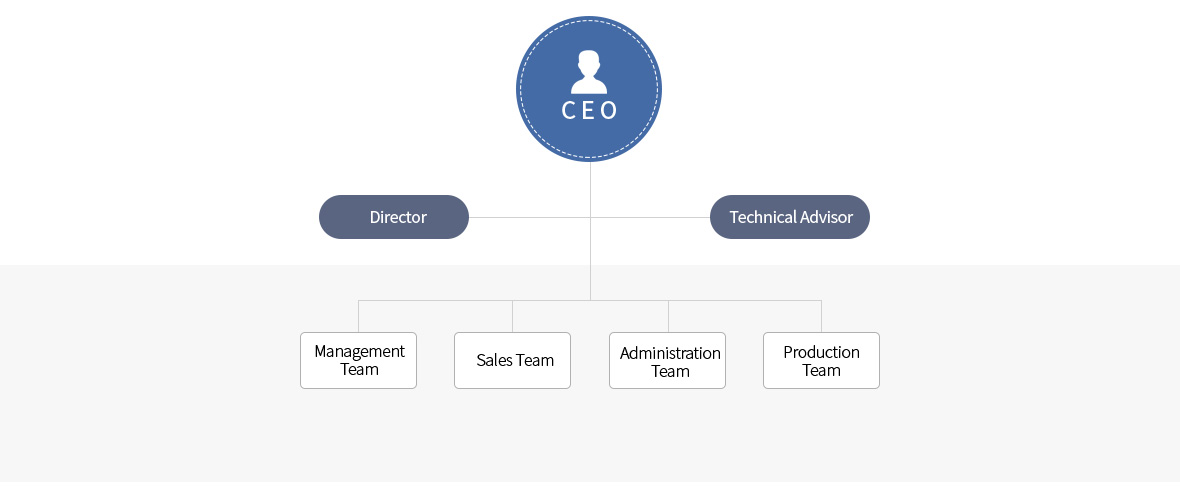The width and height of the screenshot is (1180, 493).
Task: Select the Administration Team box
Action: 667,360
